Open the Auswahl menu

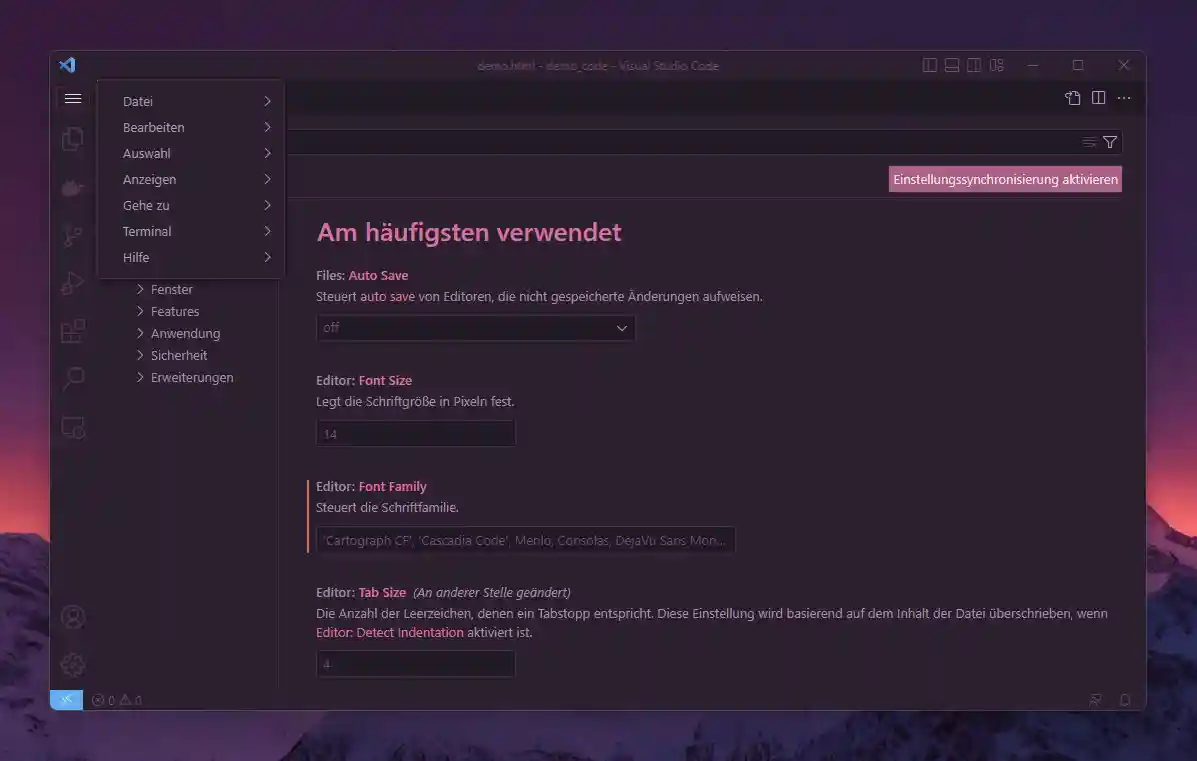click(191, 153)
